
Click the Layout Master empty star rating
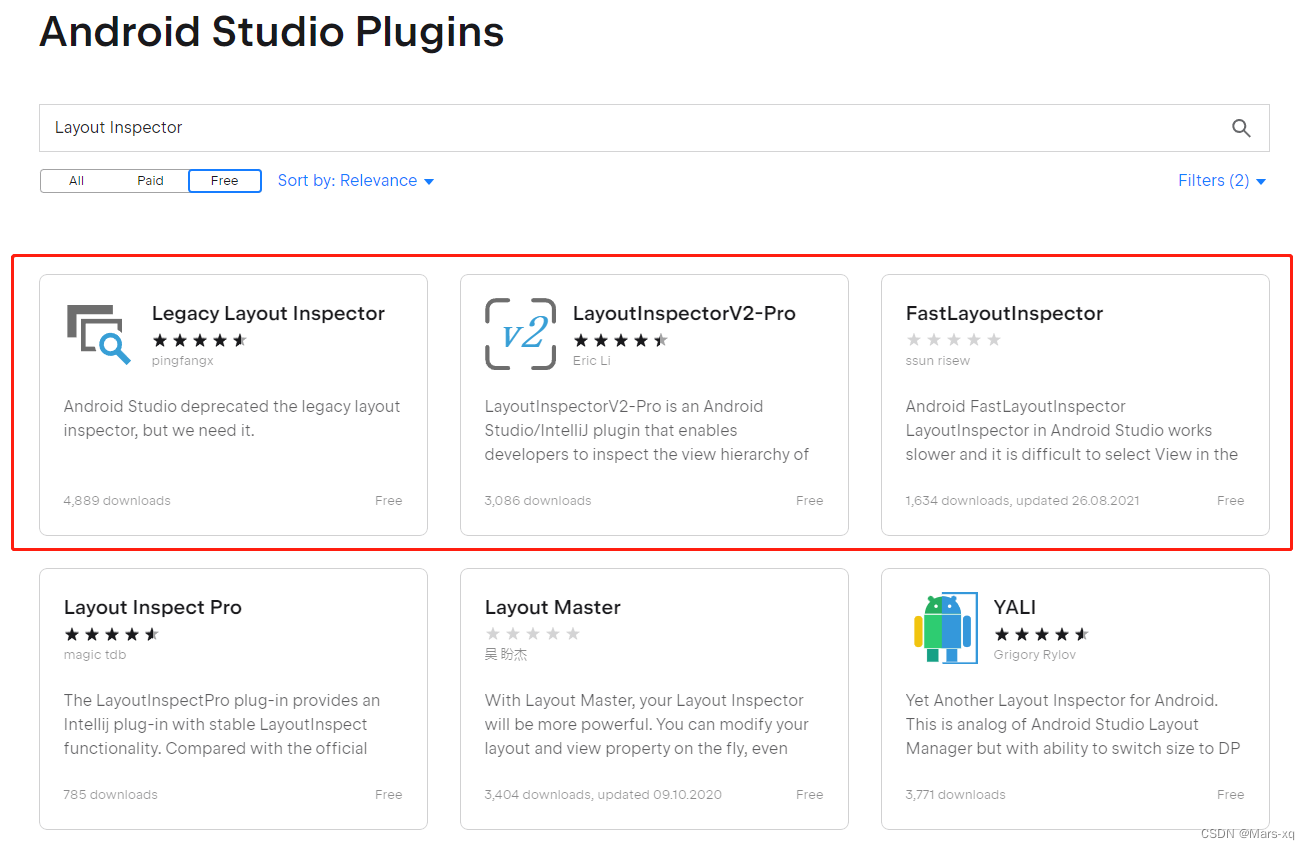coord(532,634)
